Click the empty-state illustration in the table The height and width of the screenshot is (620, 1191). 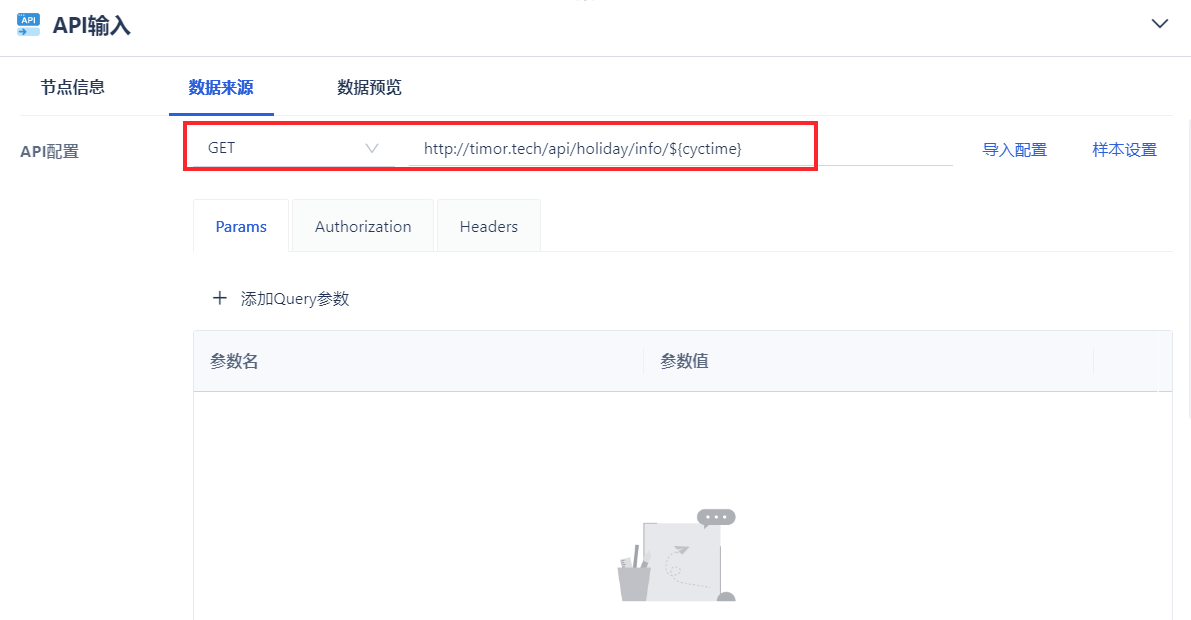tap(676, 555)
